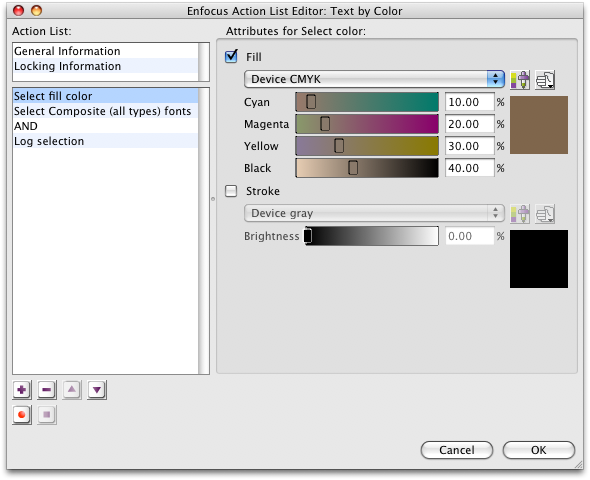Click the black Stroke color preview swatch
Viewport: 590px width, 480px height.
coord(539,259)
